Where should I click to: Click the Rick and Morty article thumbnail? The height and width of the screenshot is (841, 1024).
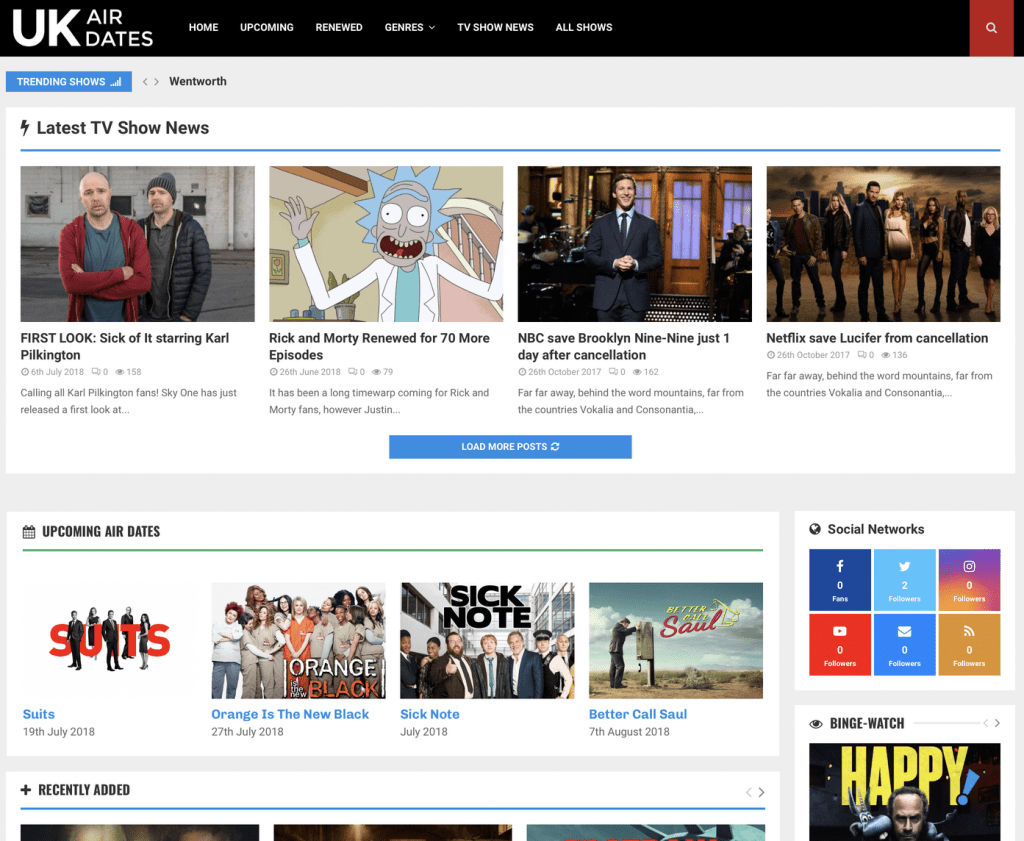tap(386, 244)
